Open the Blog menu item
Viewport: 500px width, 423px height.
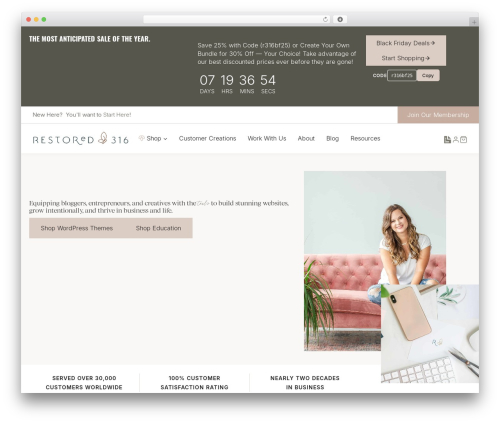tap(332, 138)
